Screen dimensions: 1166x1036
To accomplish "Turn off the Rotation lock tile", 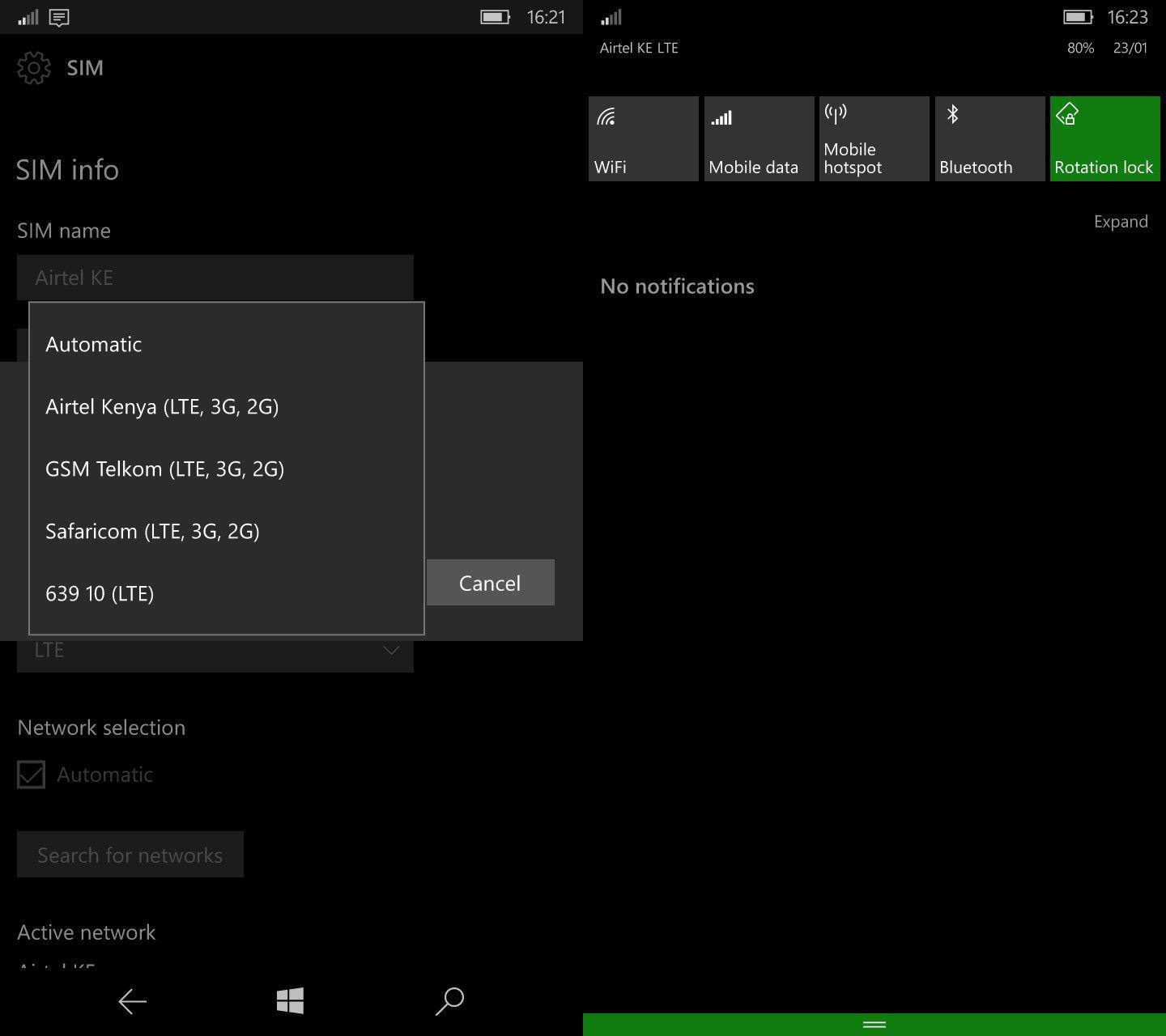I will (x=1104, y=138).
